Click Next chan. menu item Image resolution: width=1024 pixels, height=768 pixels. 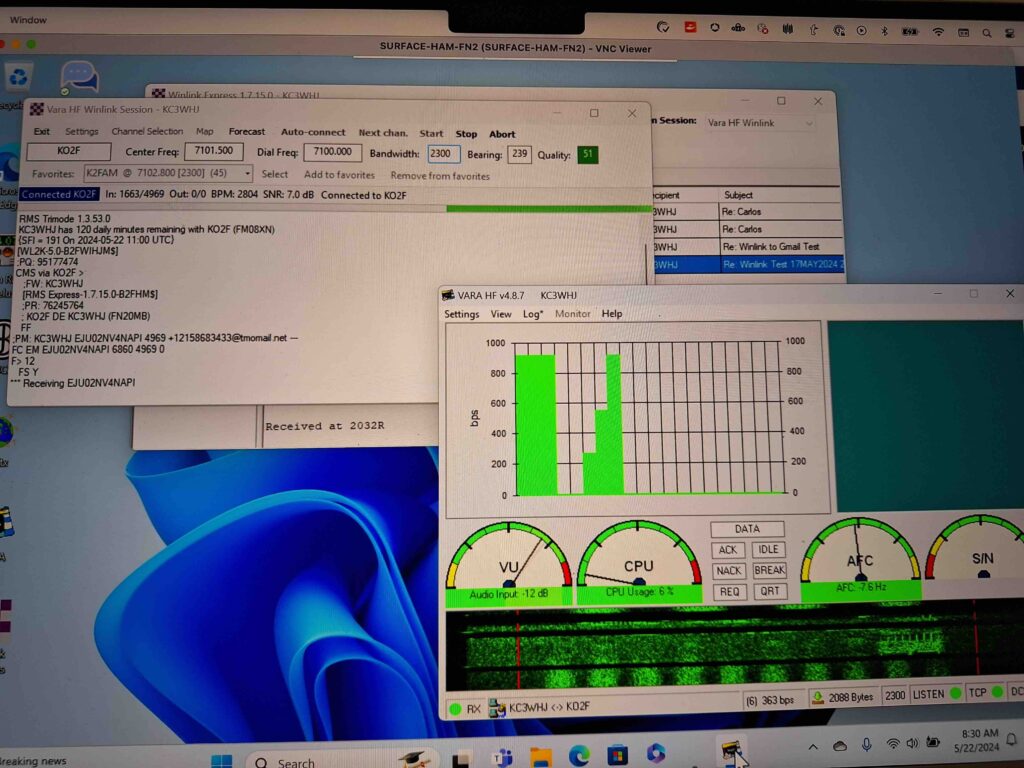pyautogui.click(x=383, y=133)
